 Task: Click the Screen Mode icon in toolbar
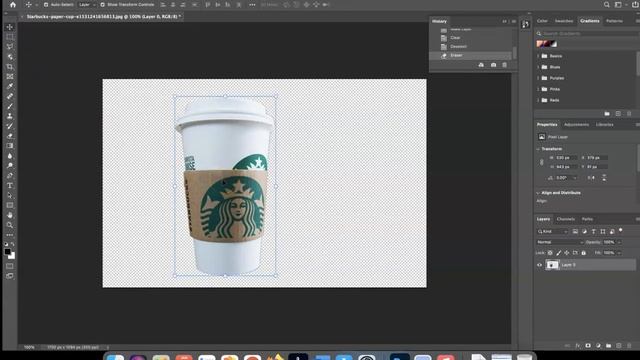point(10,276)
